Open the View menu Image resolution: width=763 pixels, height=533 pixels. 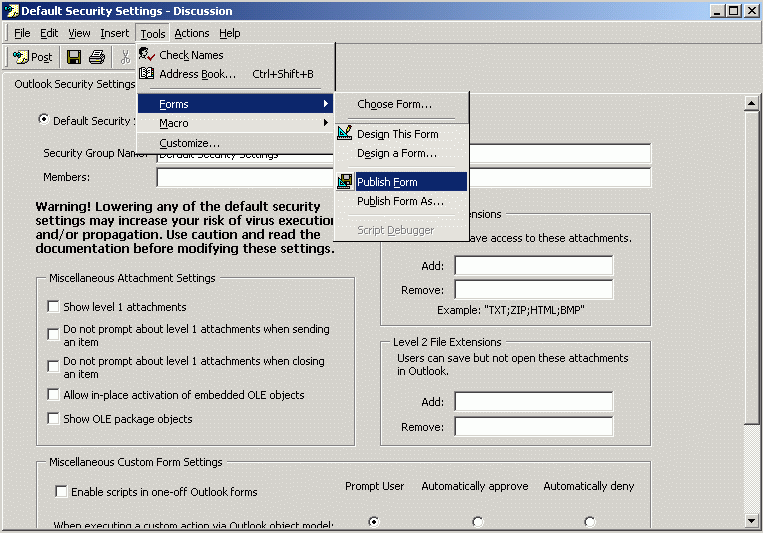pos(79,33)
